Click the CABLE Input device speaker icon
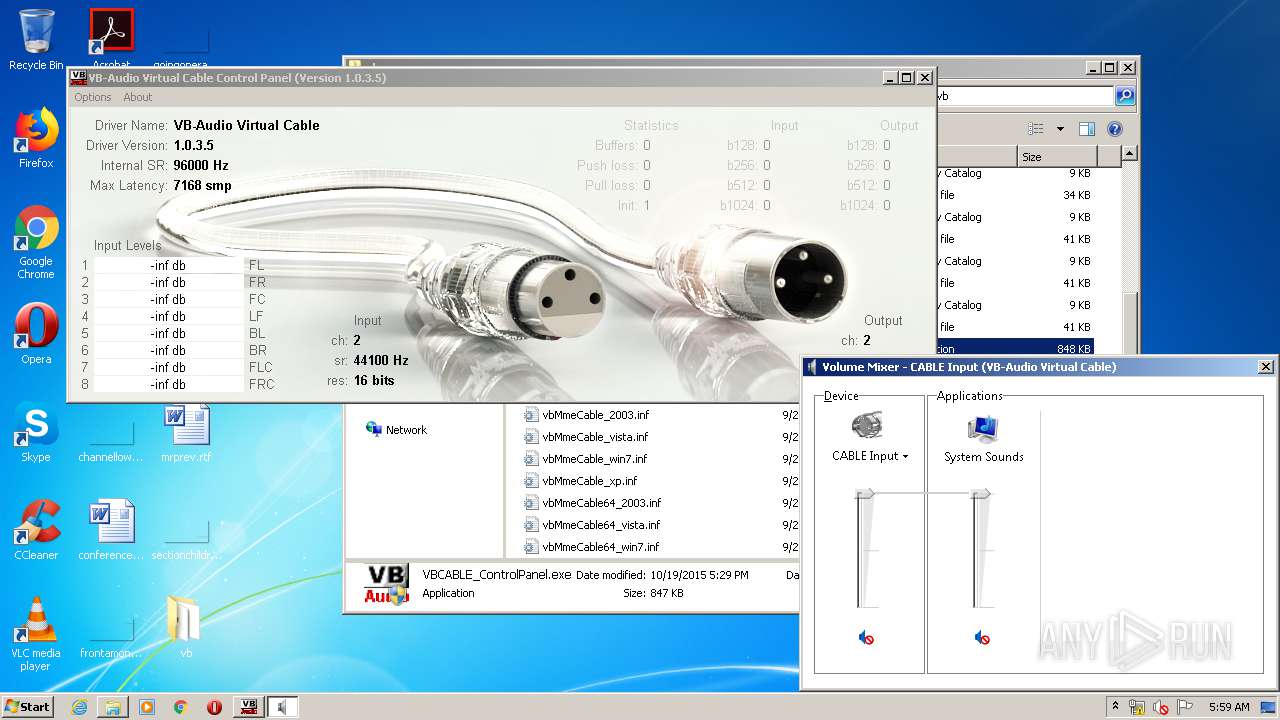Viewport: 1280px width, 720px height. tap(866, 427)
